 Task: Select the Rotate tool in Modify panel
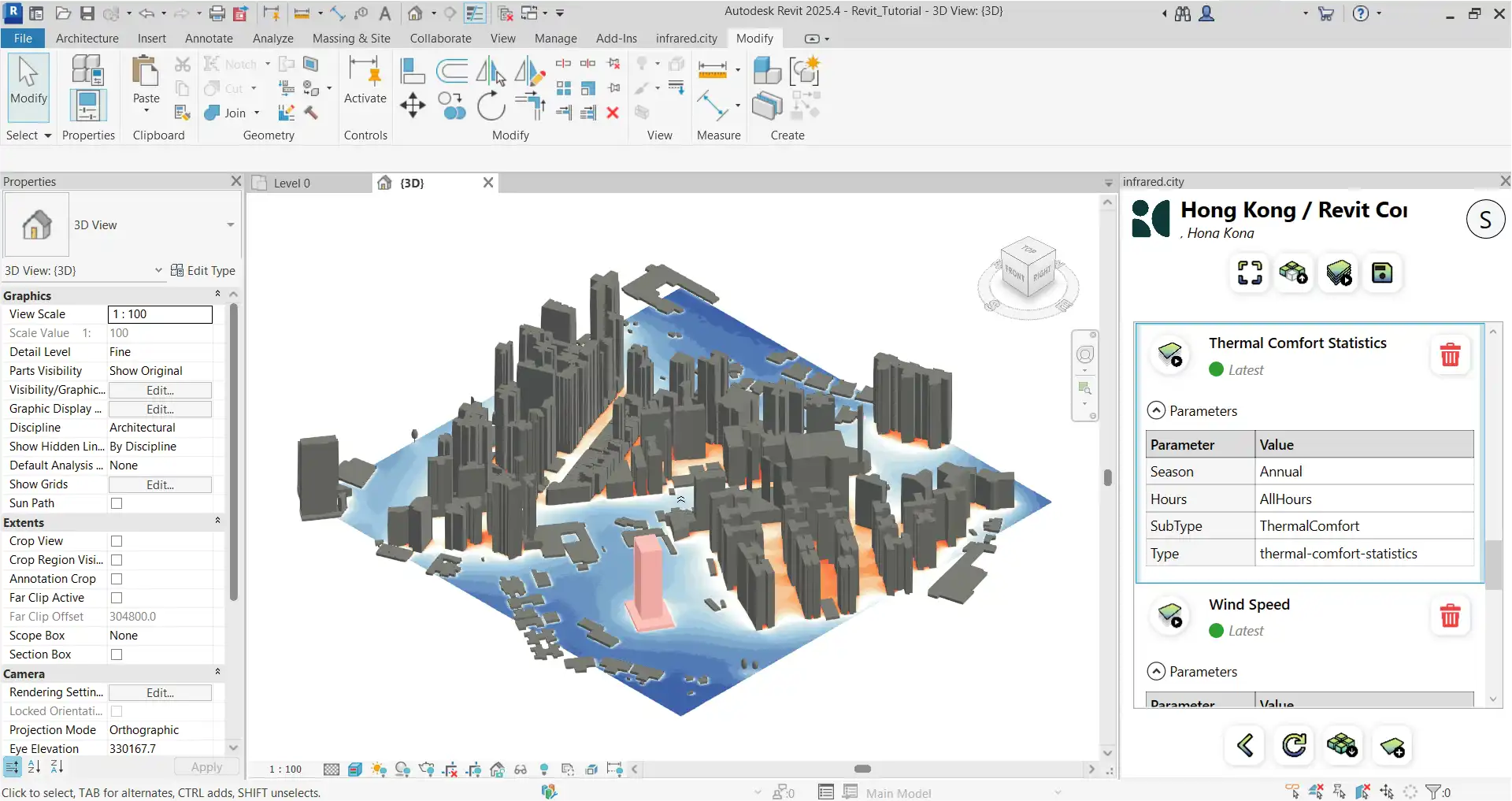click(491, 106)
